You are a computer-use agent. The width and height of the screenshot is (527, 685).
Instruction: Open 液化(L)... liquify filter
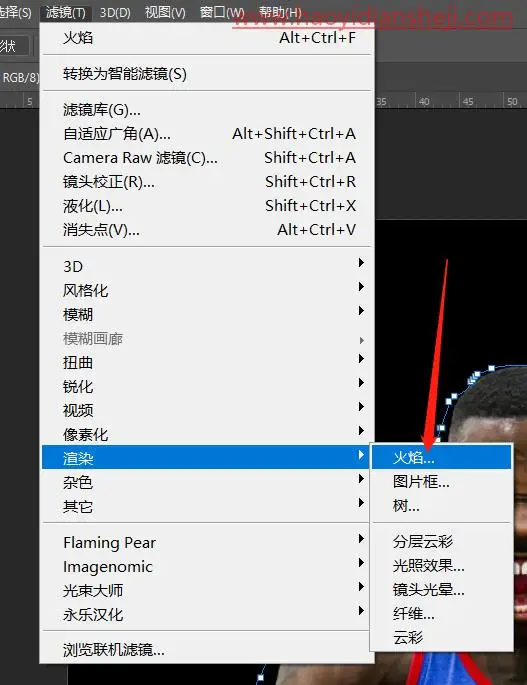pyautogui.click(x=208, y=206)
